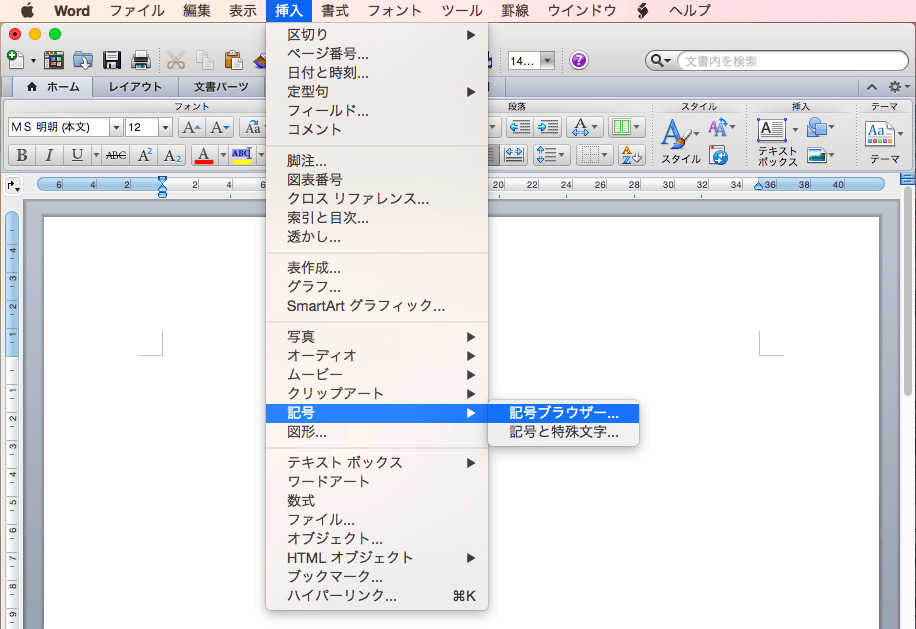916x629 pixels.
Task: Increase font size with A up icon
Action: pyautogui.click(x=191, y=127)
